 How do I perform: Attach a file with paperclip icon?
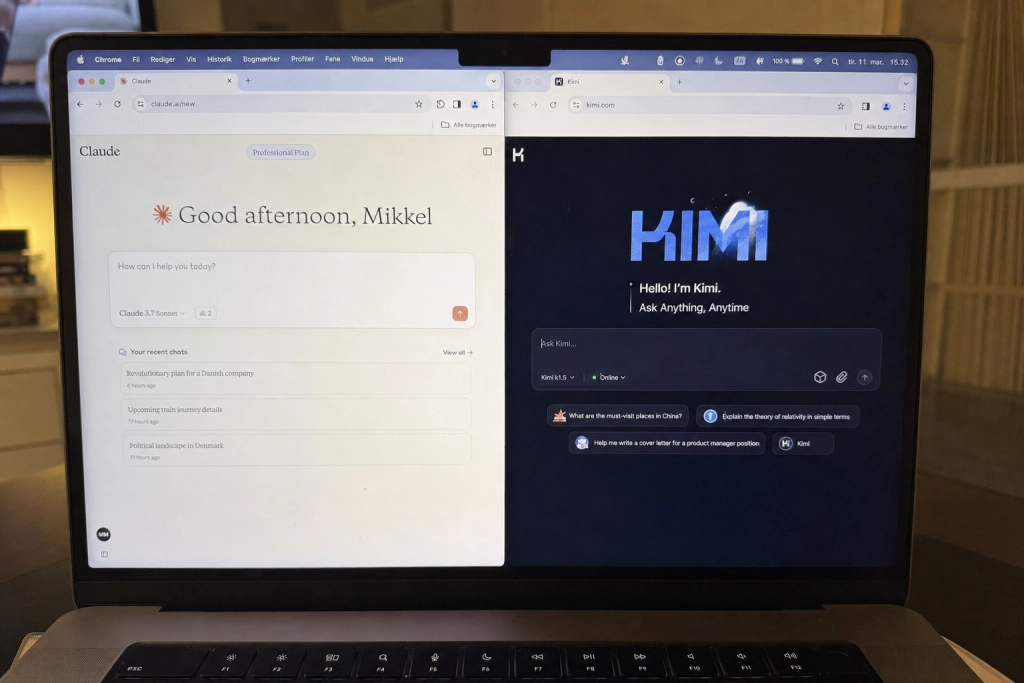(x=842, y=377)
